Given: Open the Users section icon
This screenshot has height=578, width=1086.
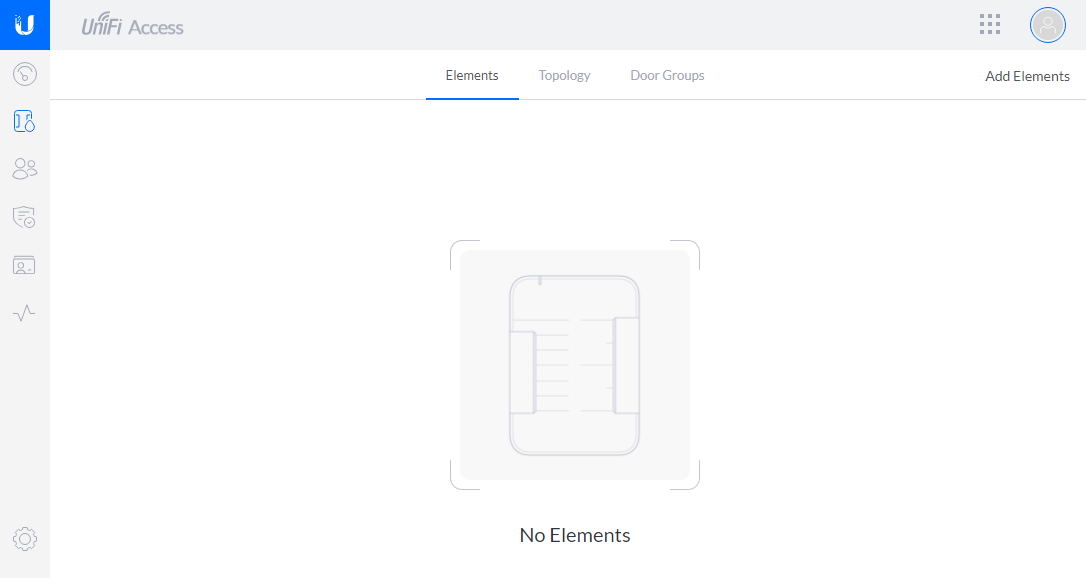Looking at the screenshot, I should (25, 169).
